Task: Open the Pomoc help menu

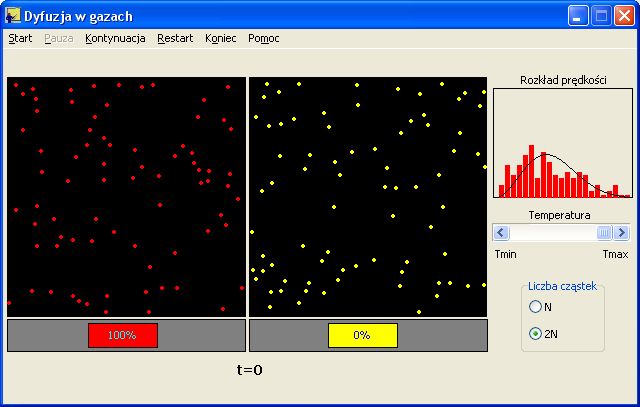Action: (x=264, y=38)
